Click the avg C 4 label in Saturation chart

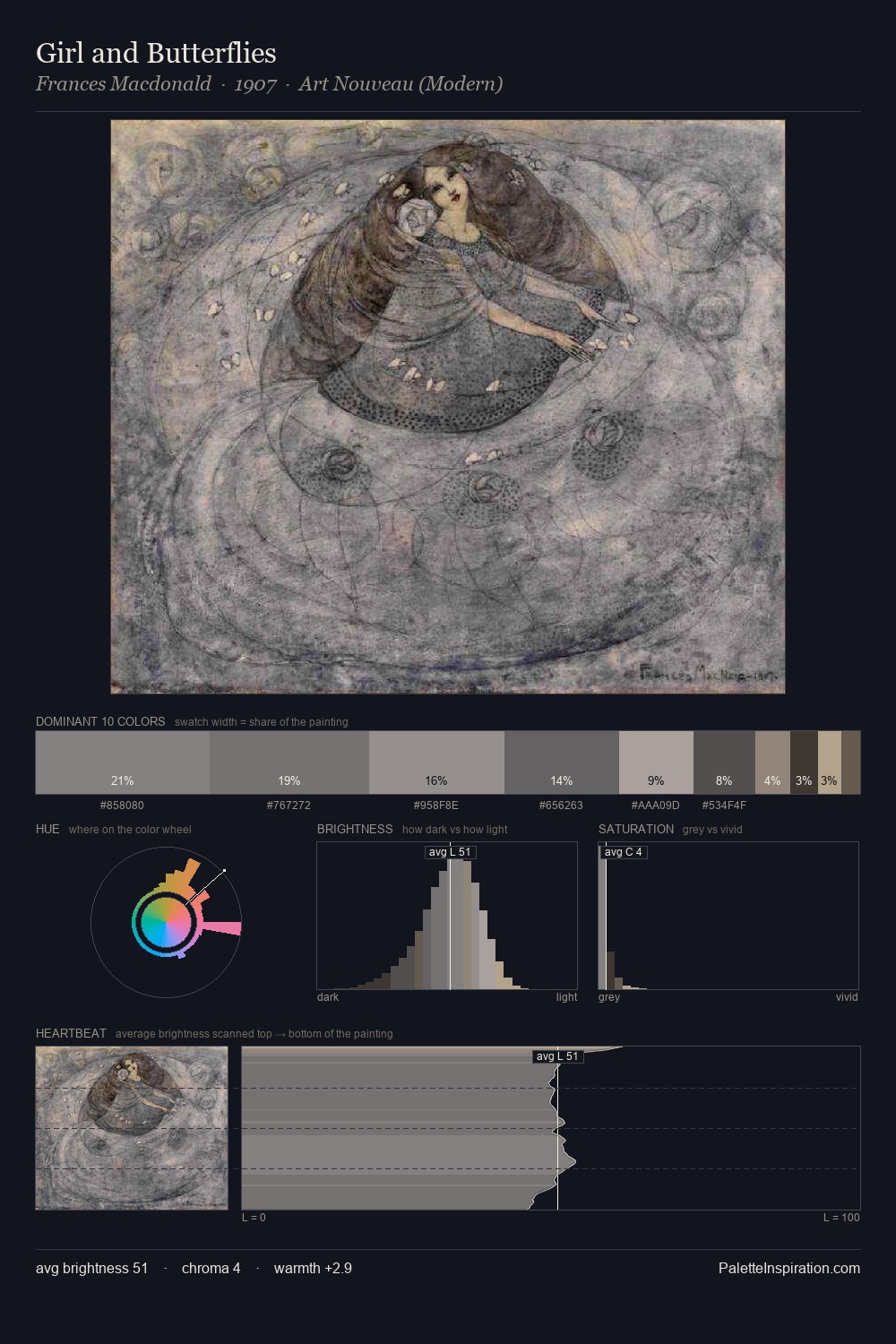(x=623, y=852)
